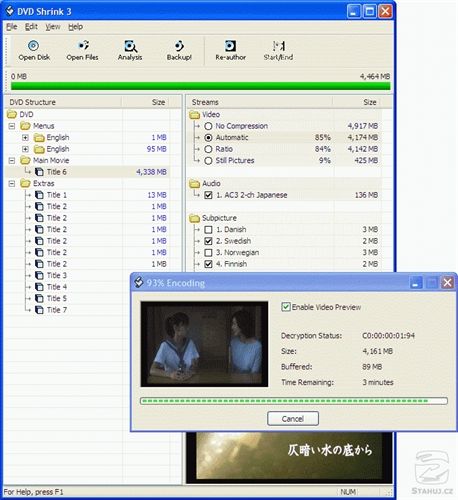Open the View menu
Image resolution: width=458 pixels, height=500 pixels.
click(53, 27)
